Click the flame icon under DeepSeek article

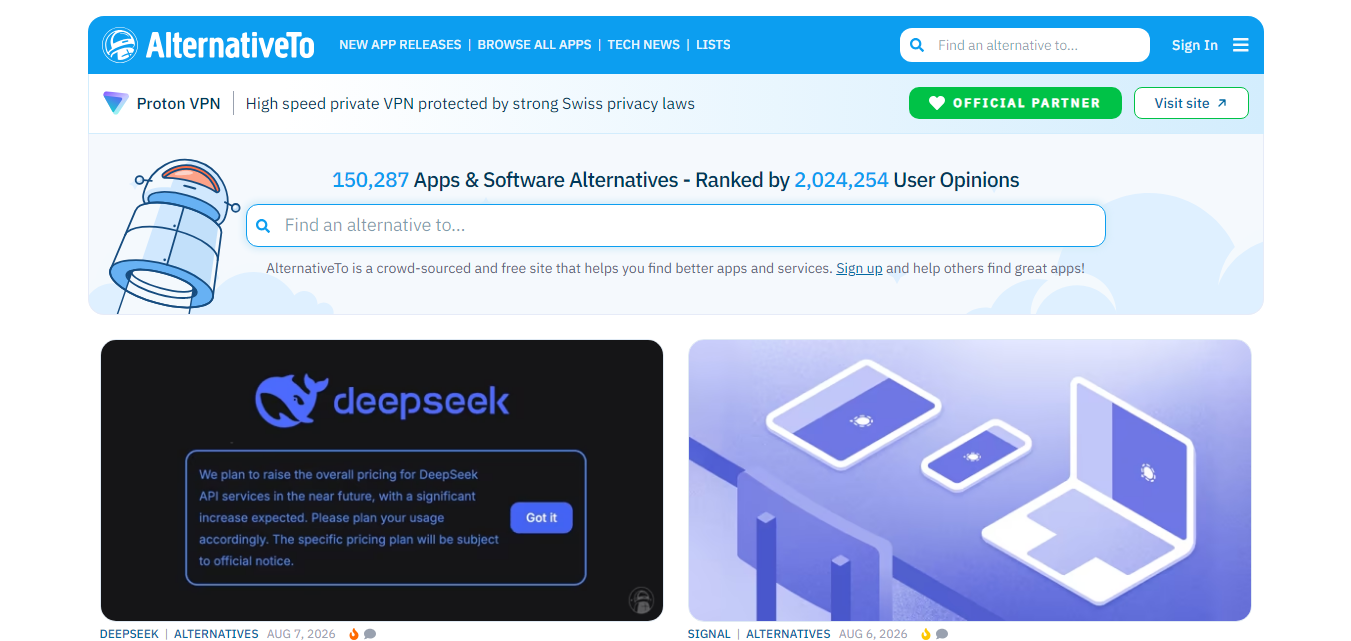point(354,634)
